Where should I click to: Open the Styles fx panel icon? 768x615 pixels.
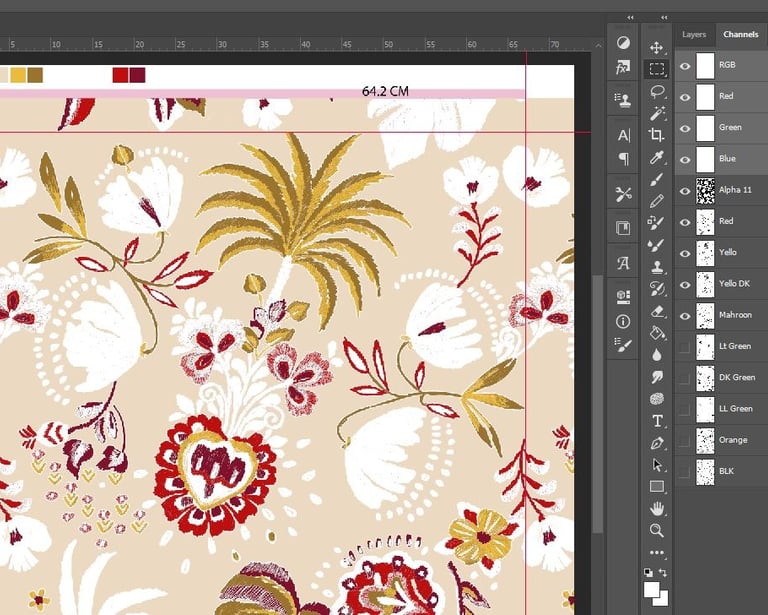click(623, 67)
